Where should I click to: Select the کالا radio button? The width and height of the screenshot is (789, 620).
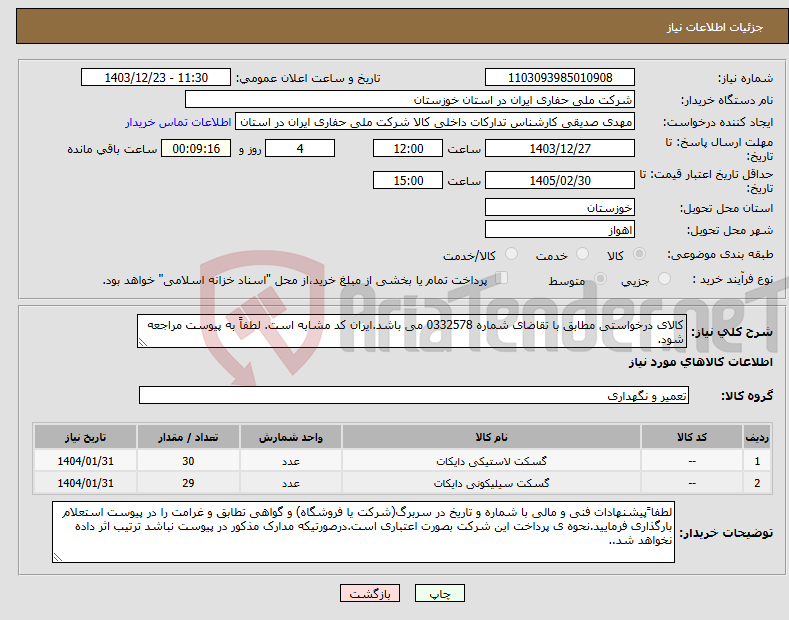(x=639, y=254)
